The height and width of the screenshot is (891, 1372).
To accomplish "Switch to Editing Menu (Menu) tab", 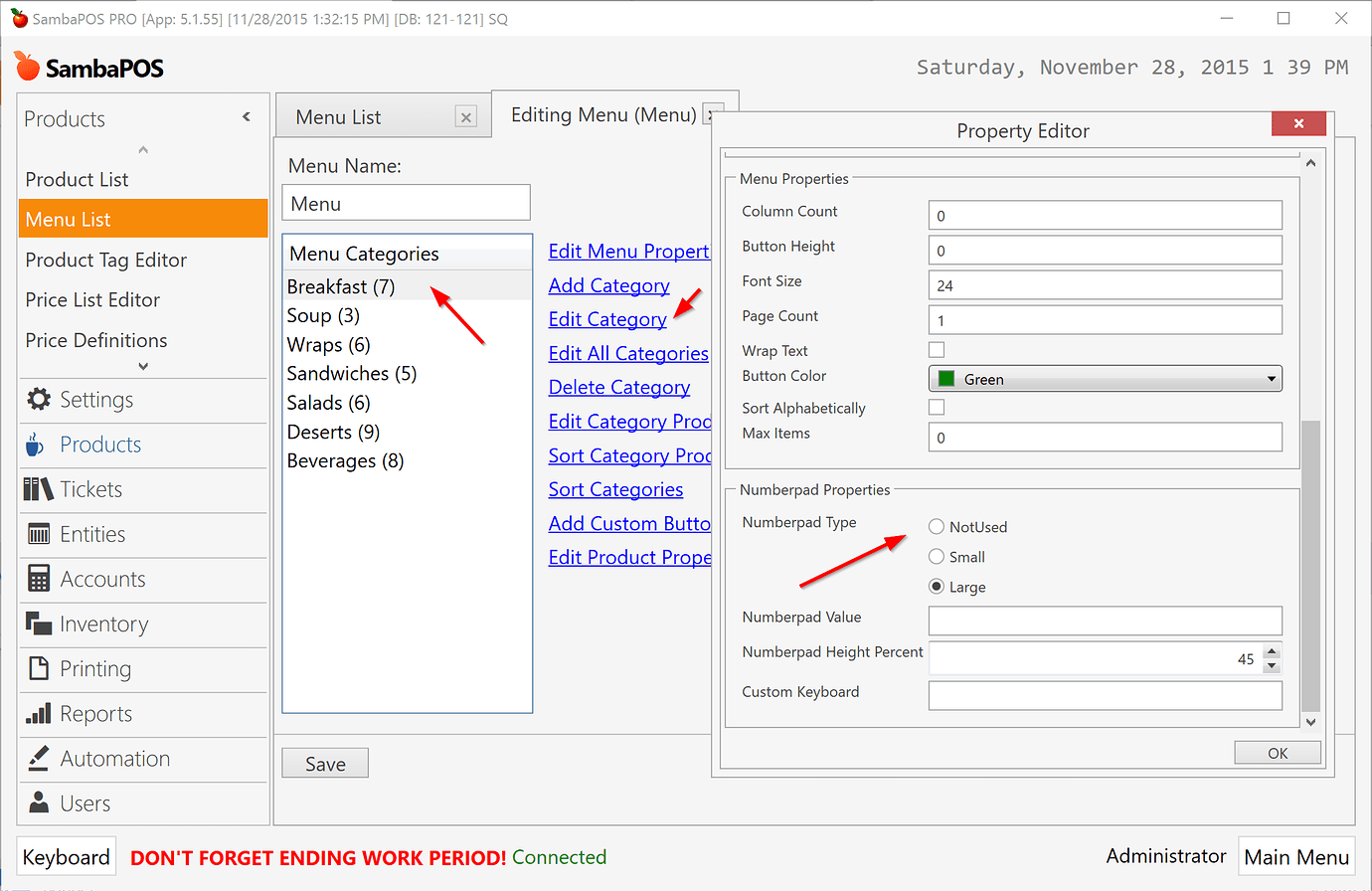I will 603,114.
